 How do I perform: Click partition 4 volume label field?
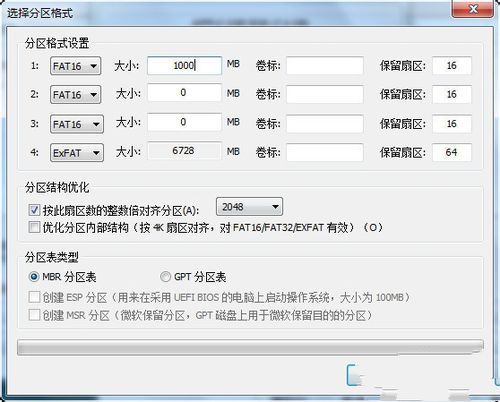pos(325,152)
